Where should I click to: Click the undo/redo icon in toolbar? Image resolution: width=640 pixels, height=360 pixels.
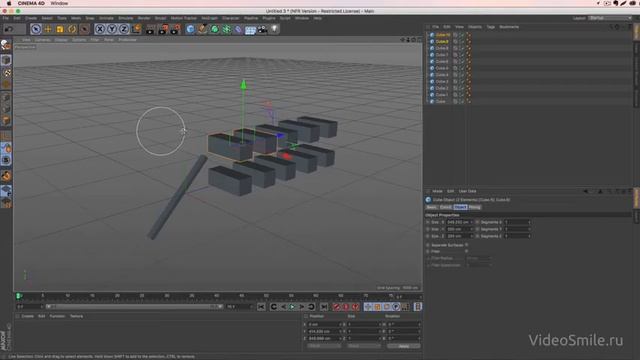click(9, 29)
